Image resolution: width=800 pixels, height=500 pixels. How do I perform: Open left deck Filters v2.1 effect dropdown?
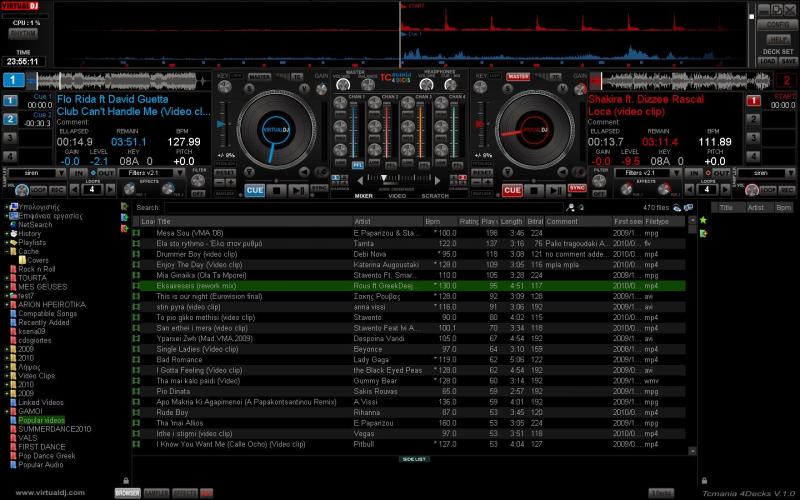(x=179, y=173)
